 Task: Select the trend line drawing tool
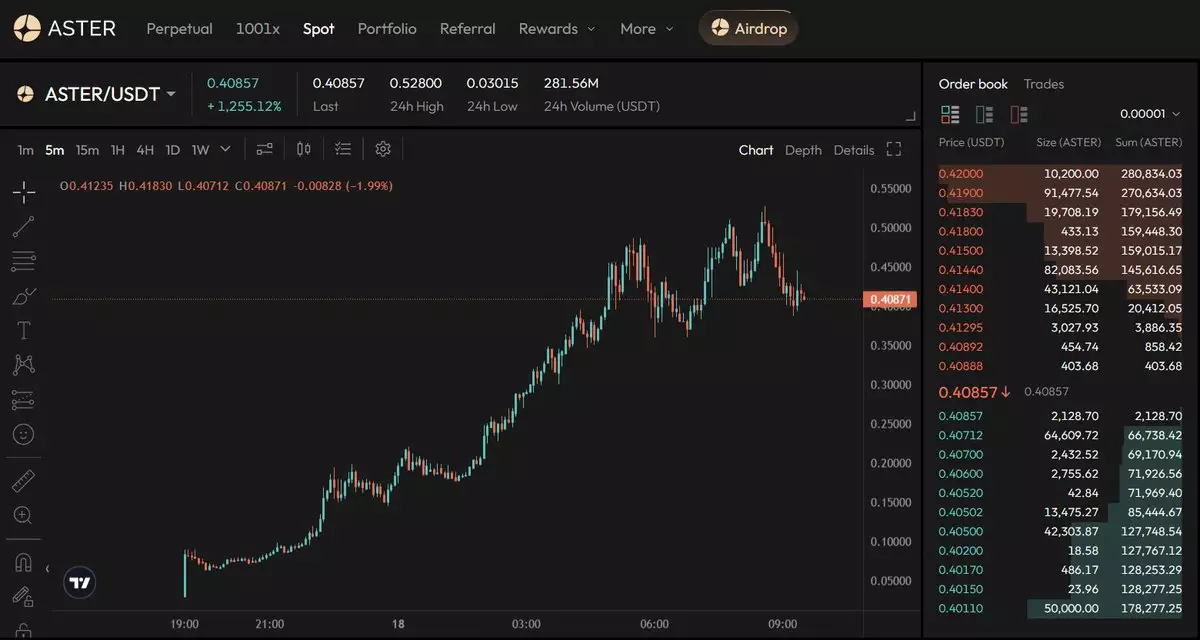tap(24, 227)
